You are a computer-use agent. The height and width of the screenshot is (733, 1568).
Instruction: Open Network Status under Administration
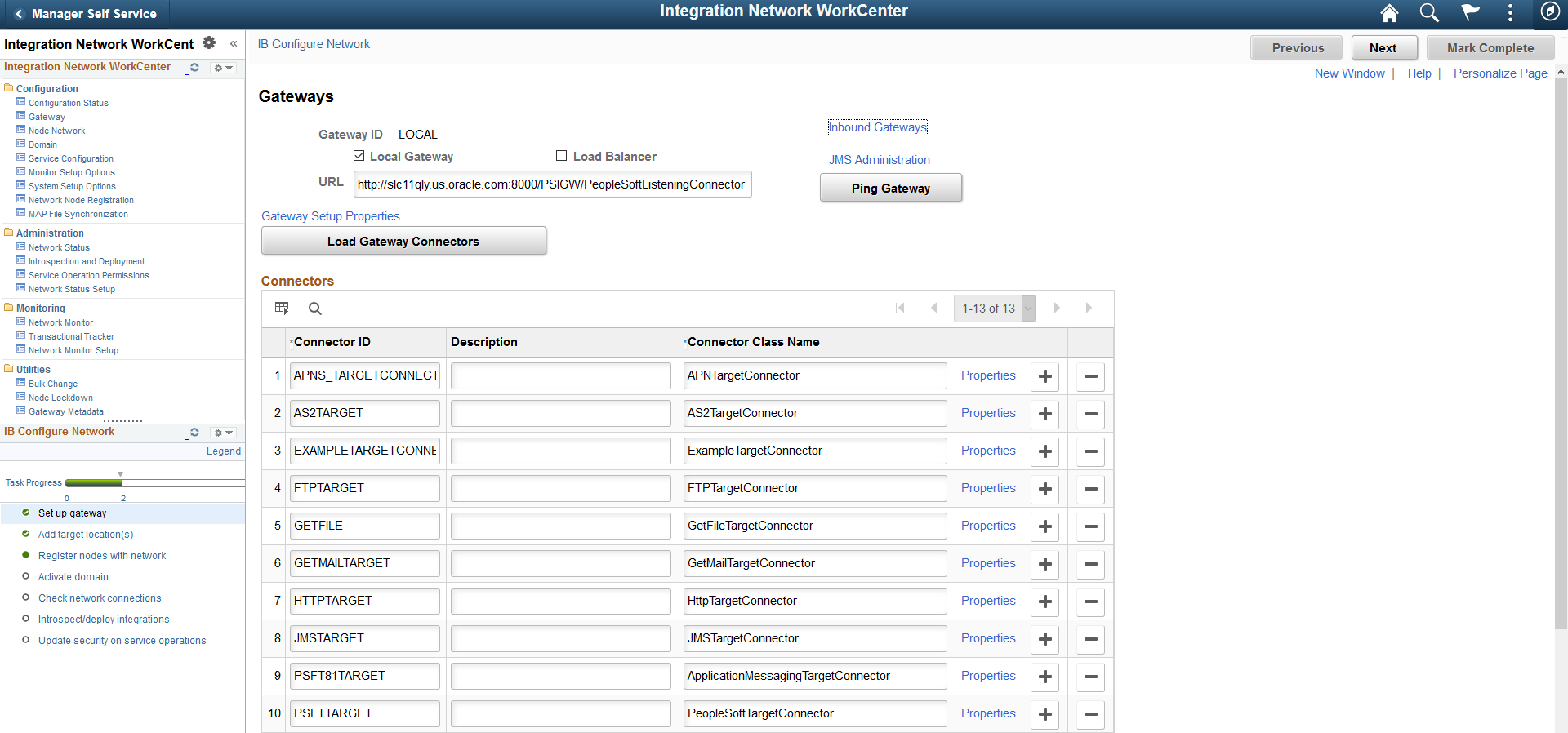59,247
